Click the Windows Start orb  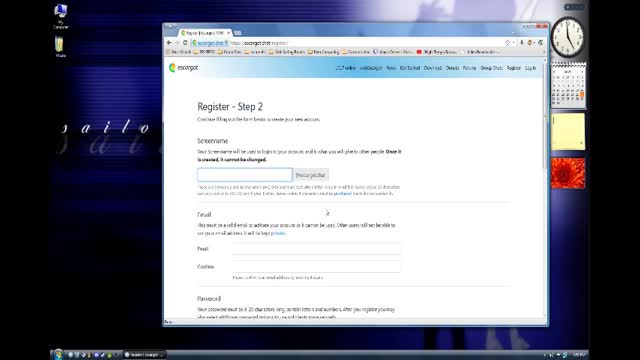coord(58,354)
